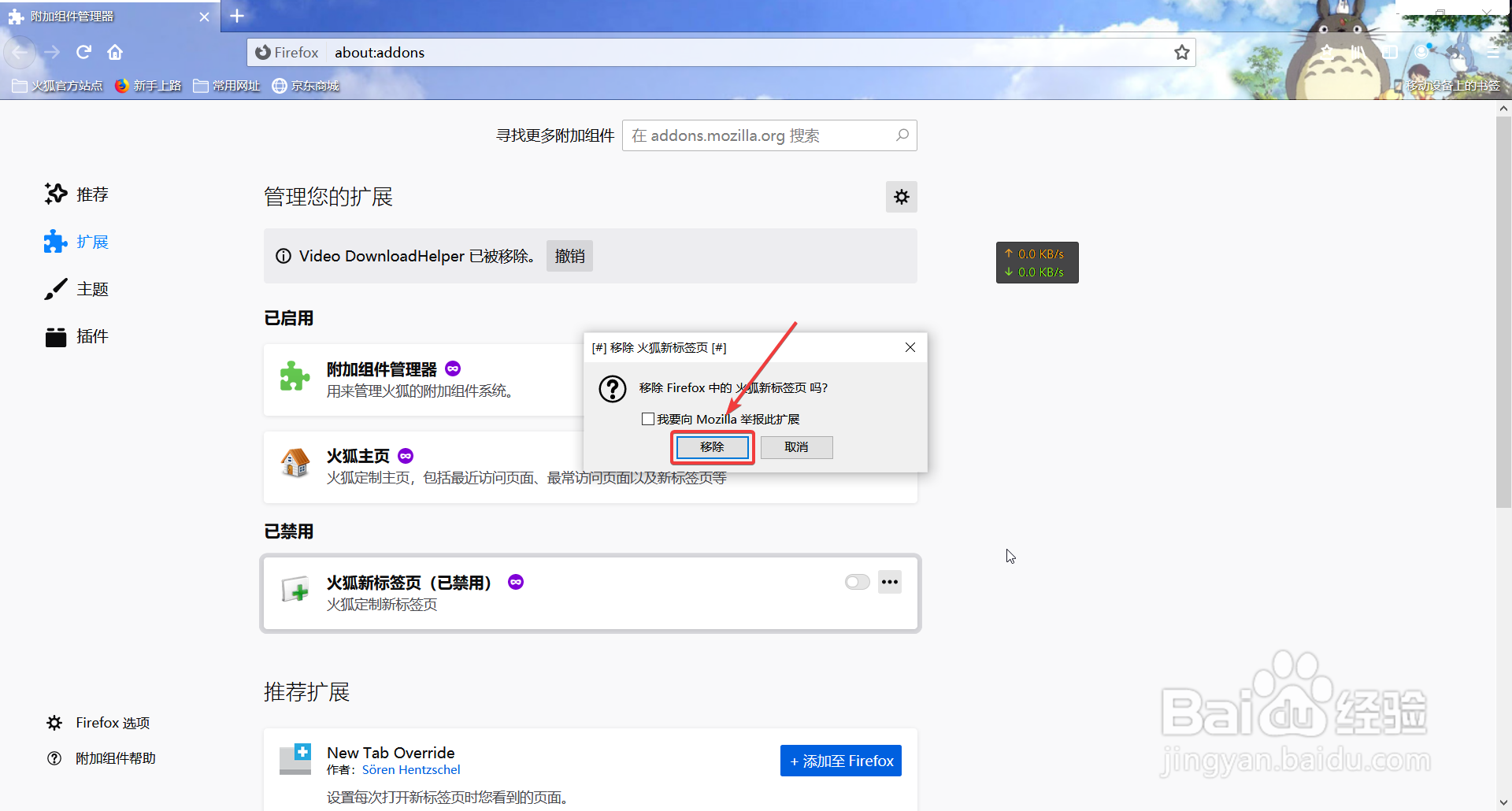Click the network speed monitor widget
Image resolution: width=1512 pixels, height=811 pixels.
(1037, 262)
